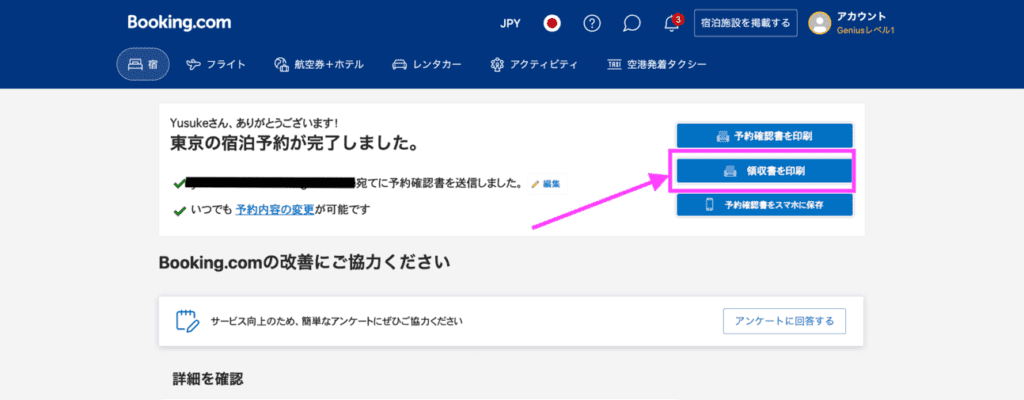Click the 予約確認書を印刷 button
The image size is (1024, 400).
click(765, 136)
